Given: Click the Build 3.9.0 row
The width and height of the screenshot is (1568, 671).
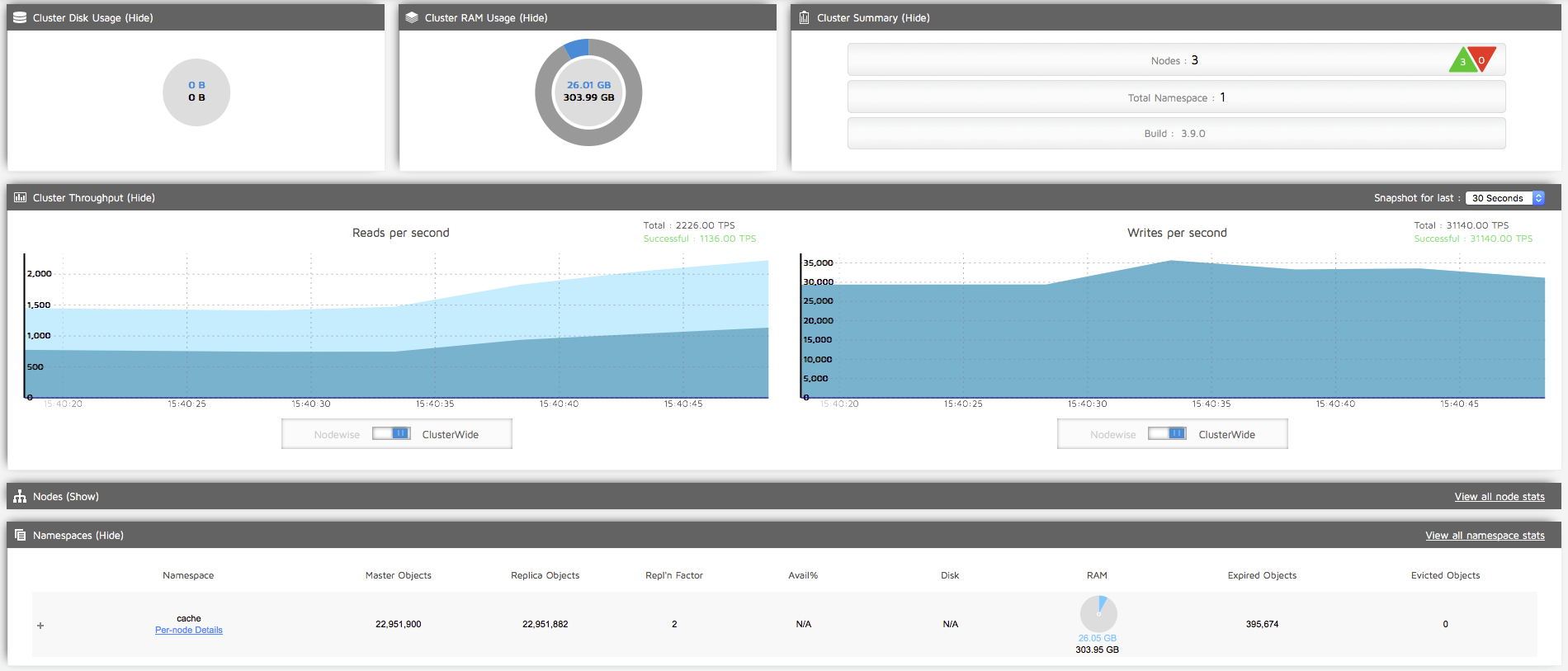Looking at the screenshot, I should pyautogui.click(x=1176, y=133).
